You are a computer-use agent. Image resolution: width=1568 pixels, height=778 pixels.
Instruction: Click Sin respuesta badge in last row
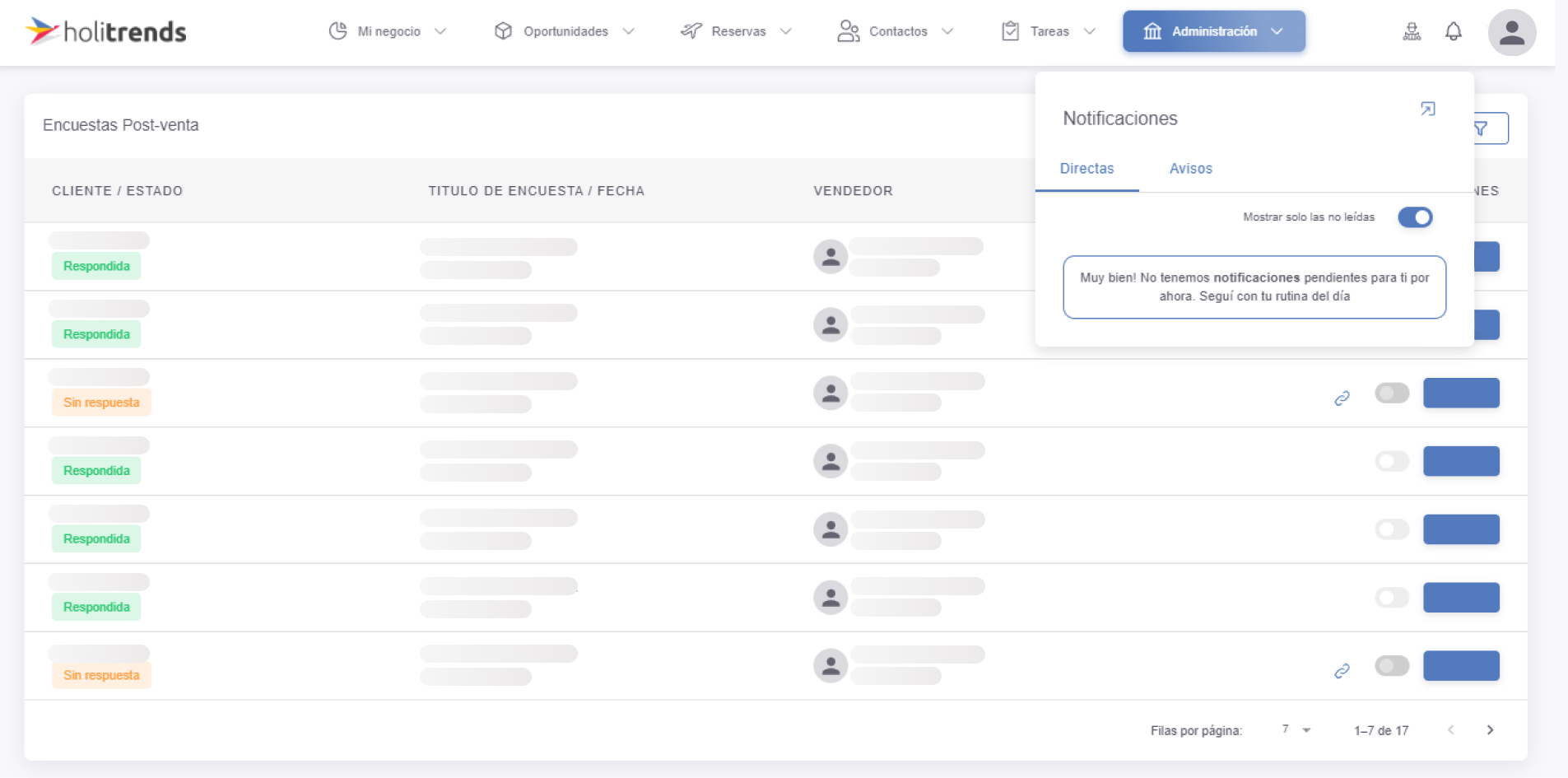click(101, 675)
